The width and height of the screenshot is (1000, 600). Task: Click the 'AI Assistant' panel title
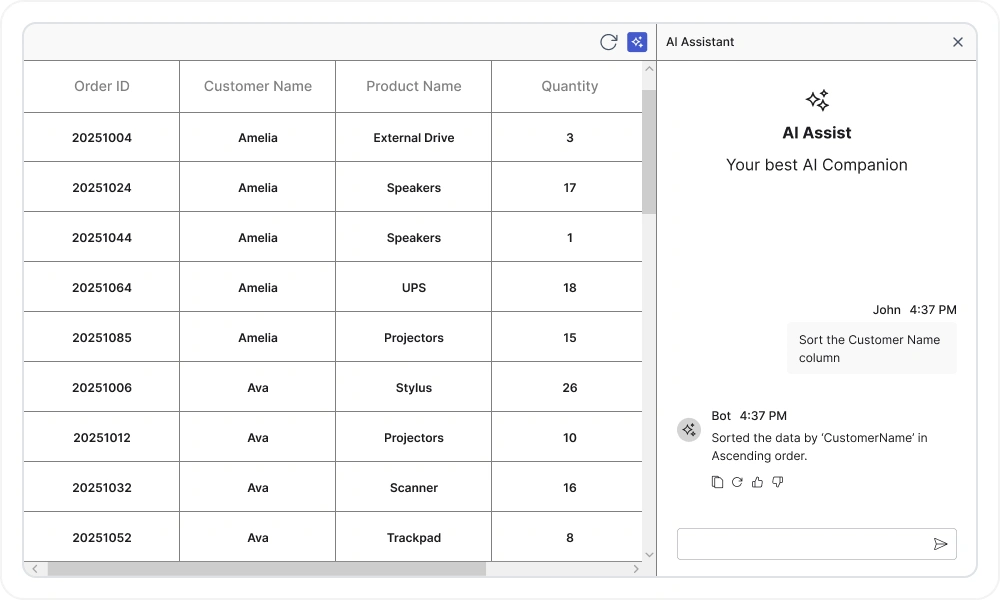pyautogui.click(x=700, y=42)
